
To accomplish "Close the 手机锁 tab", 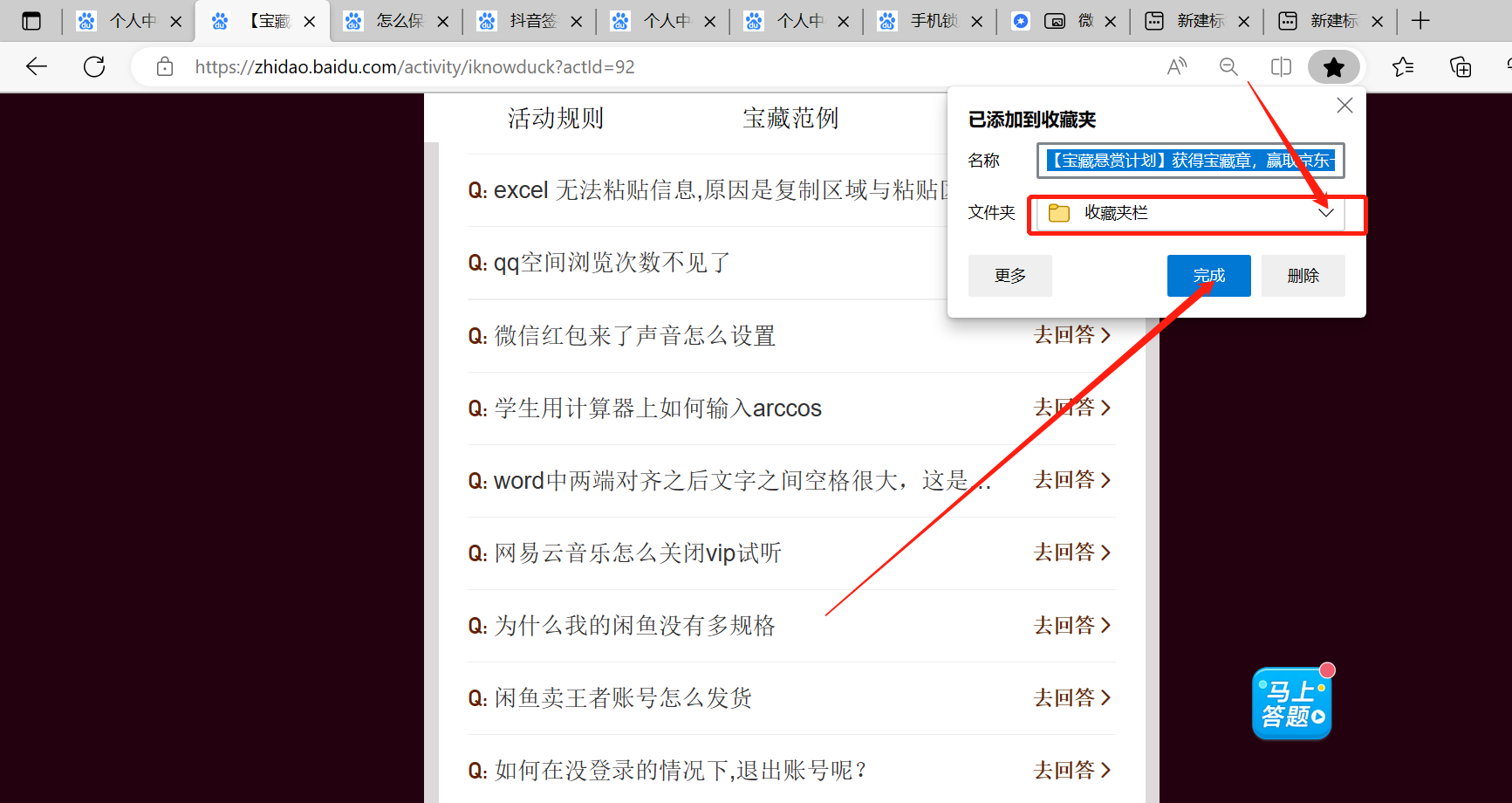I will click(977, 22).
